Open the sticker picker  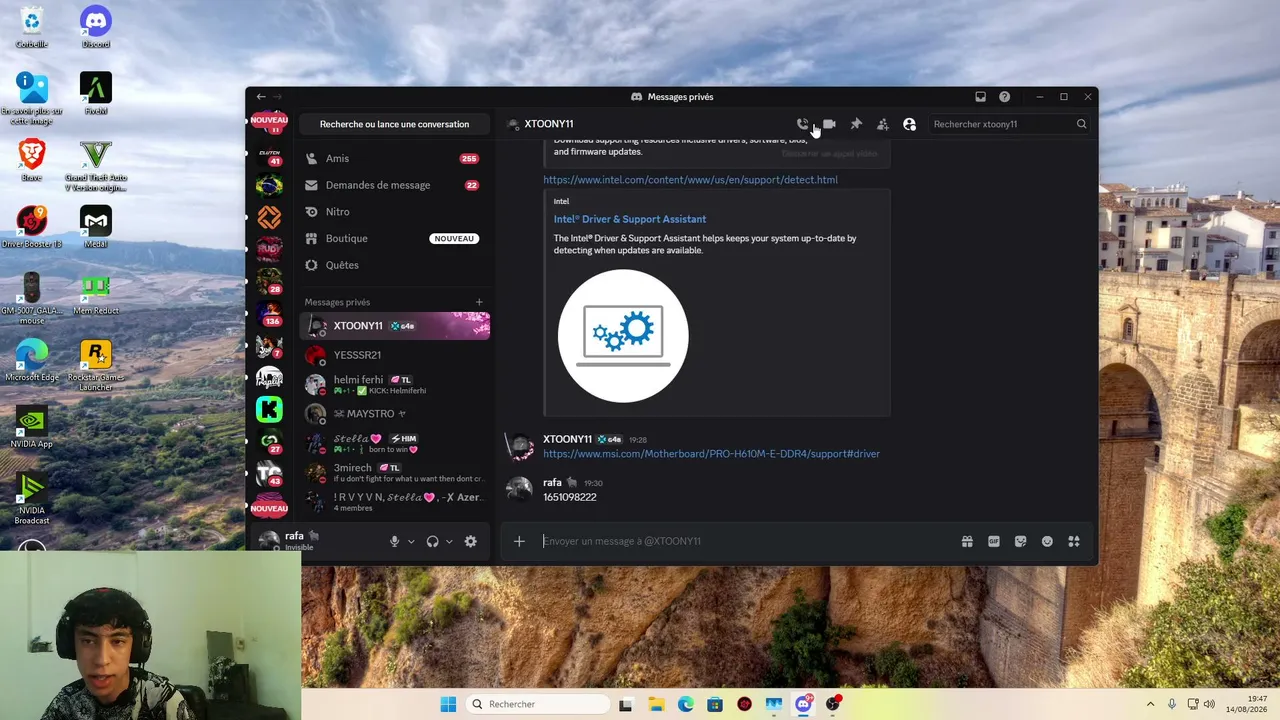pyautogui.click(x=1020, y=541)
